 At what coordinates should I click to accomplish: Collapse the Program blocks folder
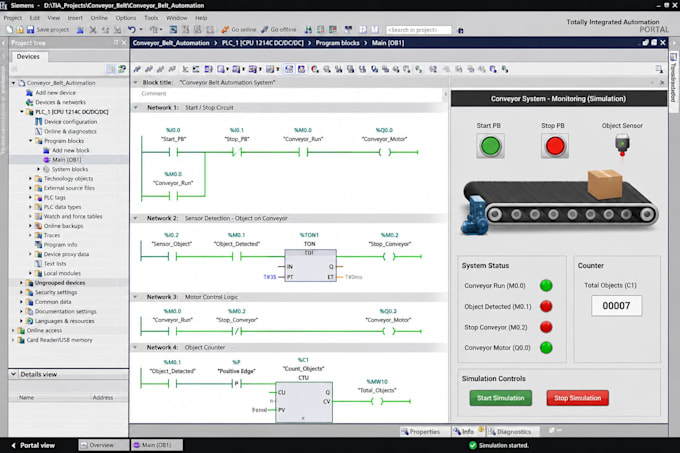(x=30, y=141)
